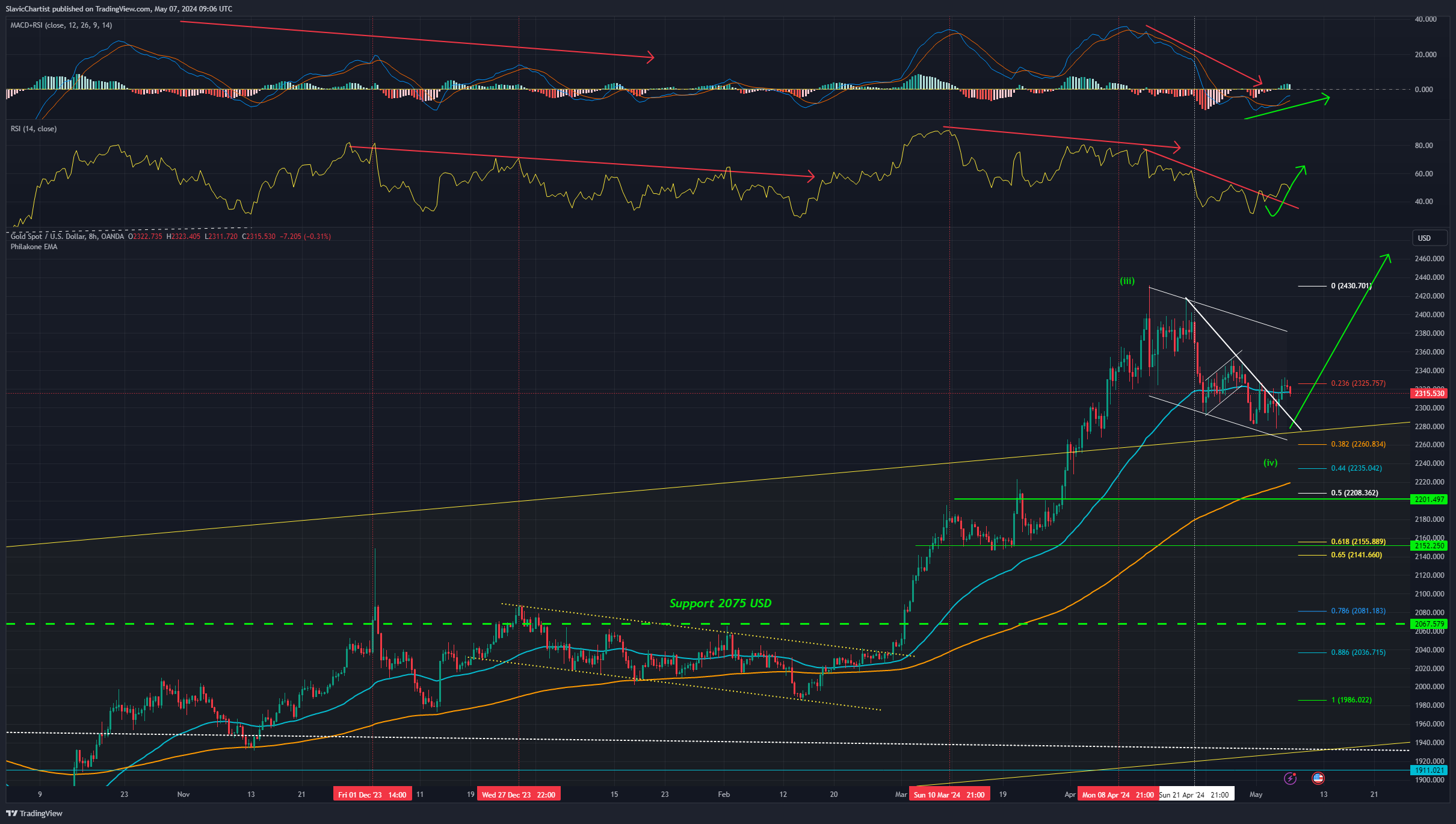Click the Fibonacci 0.886 (2036.715) label
Viewport: 1456px width, 824px height.
click(x=1358, y=652)
